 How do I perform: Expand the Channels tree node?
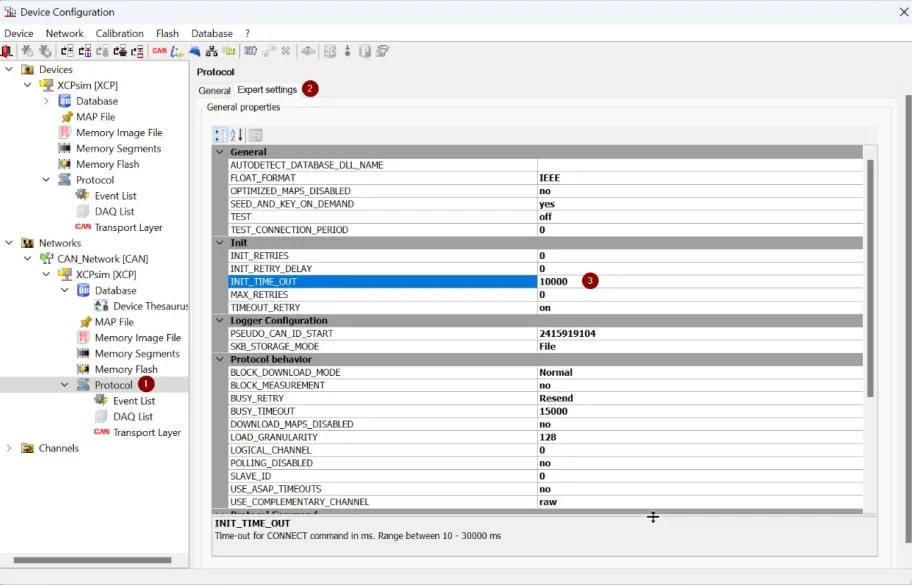[x=9, y=448]
